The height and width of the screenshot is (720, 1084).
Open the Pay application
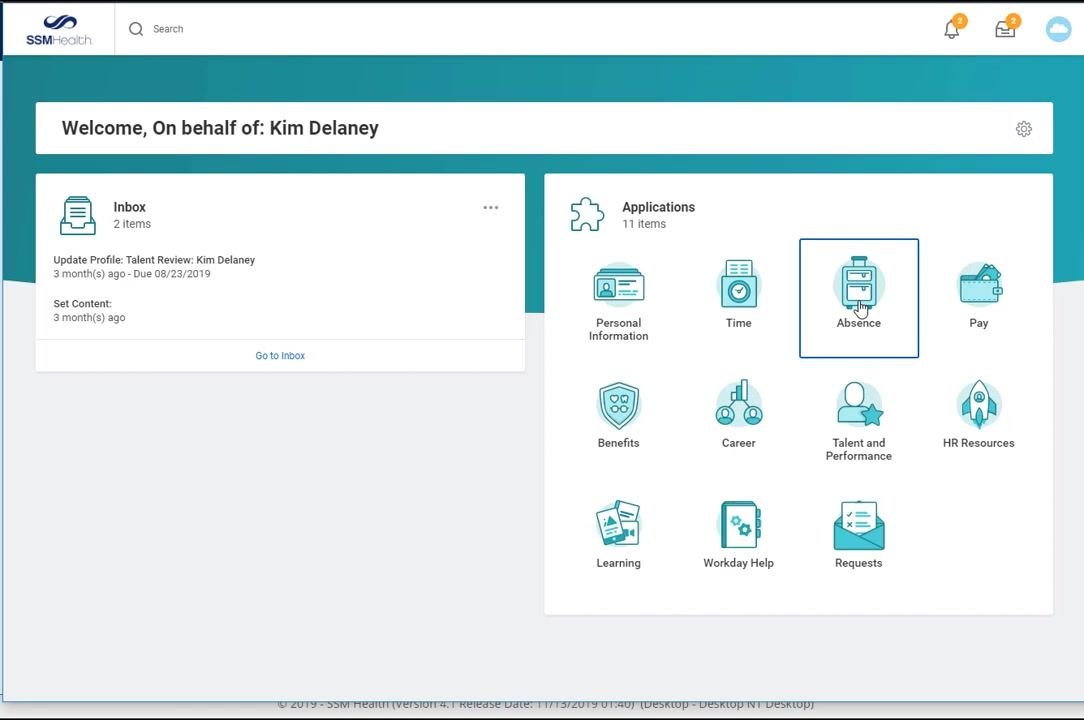pyautogui.click(x=979, y=295)
